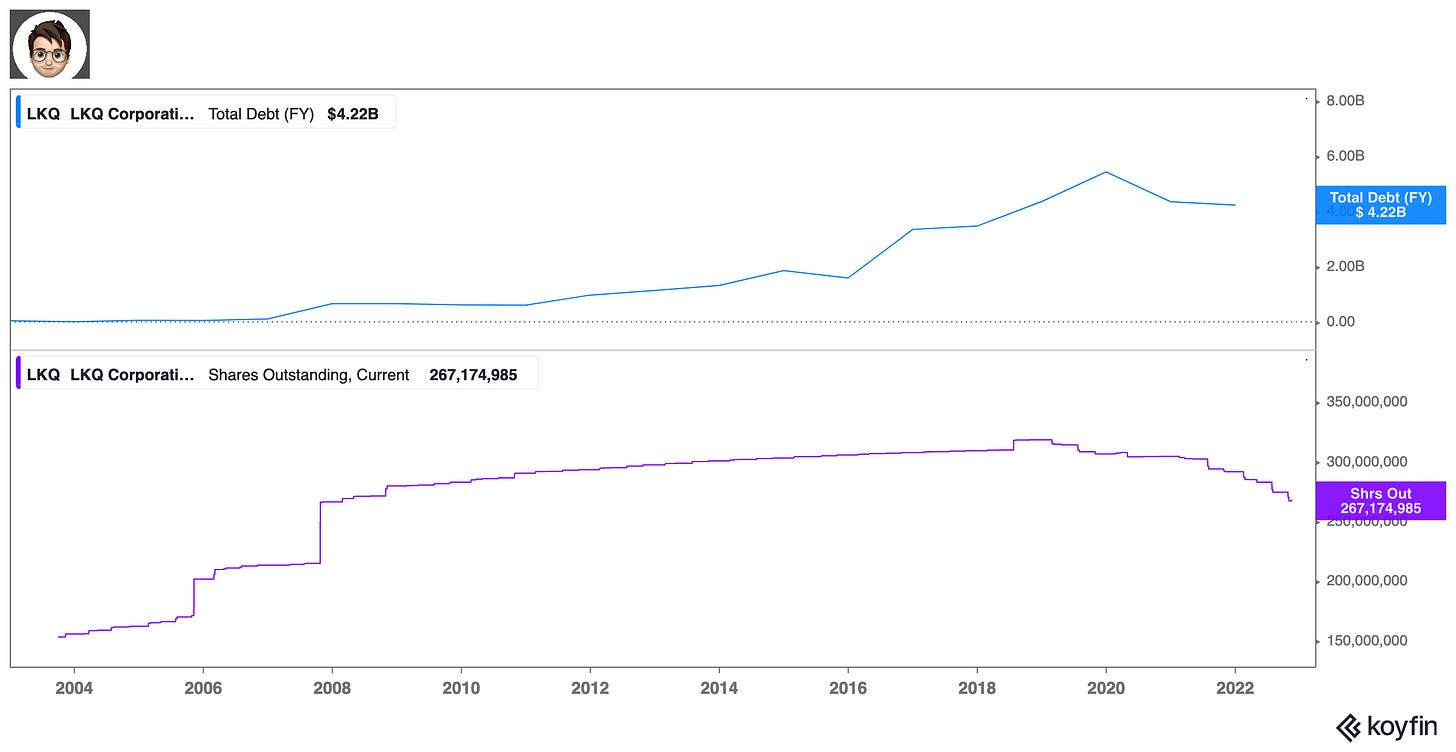Click the blue color bar in Total Debt legend
Viewport: 1456px width, 752px height.
(19, 114)
